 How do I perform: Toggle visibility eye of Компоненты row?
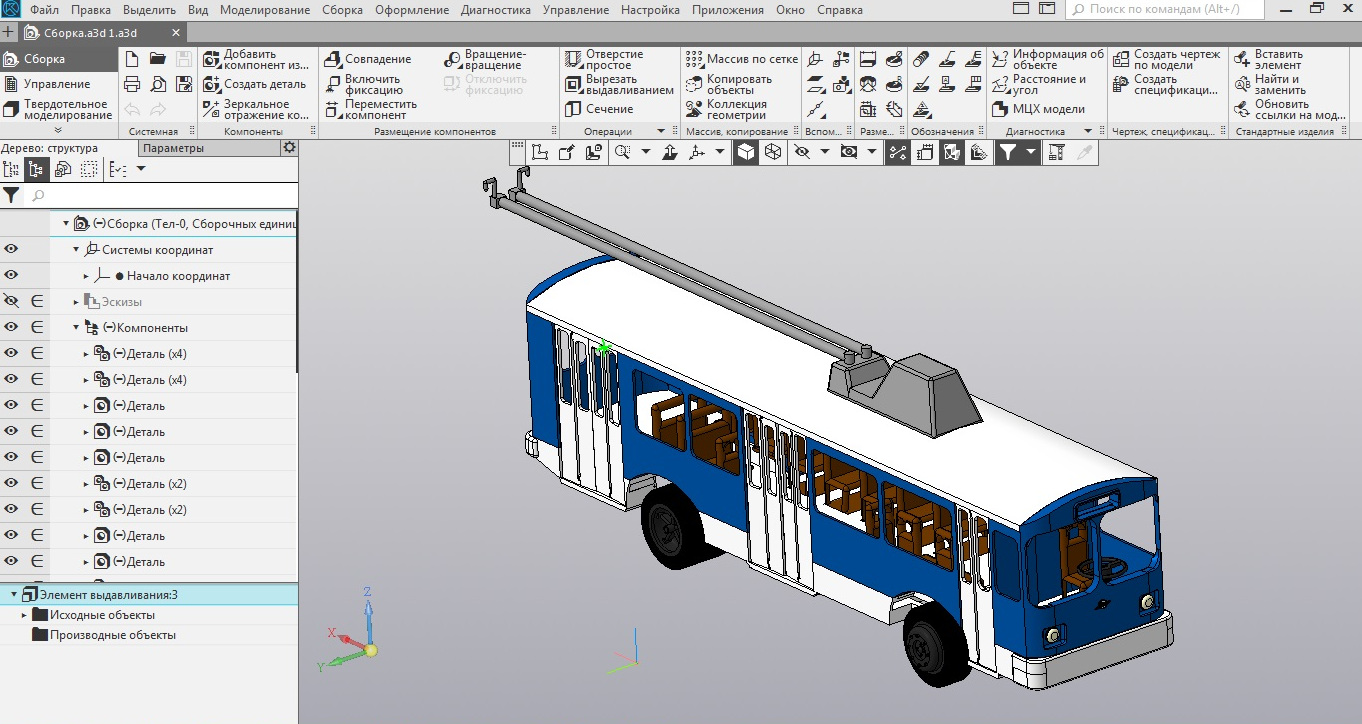tap(12, 327)
